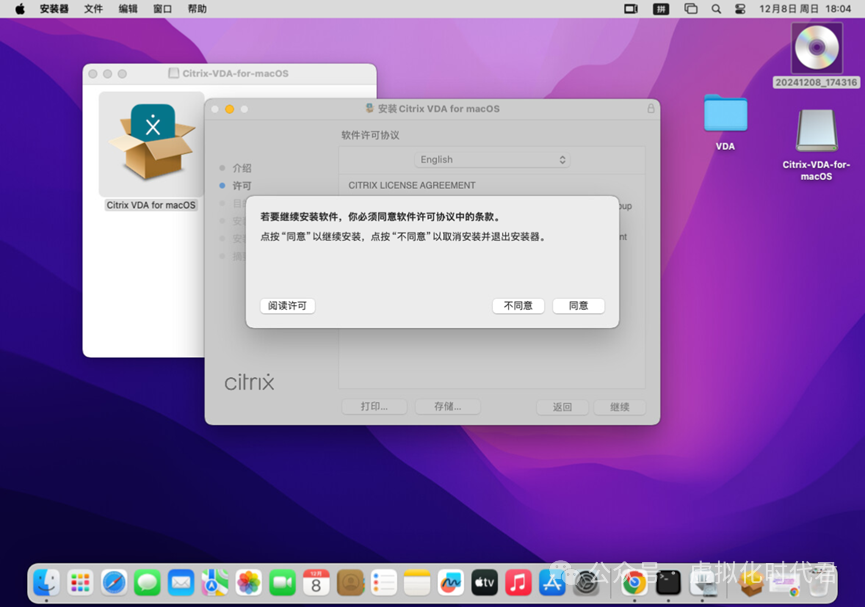Open the App Store from the Dock

[x=551, y=581]
